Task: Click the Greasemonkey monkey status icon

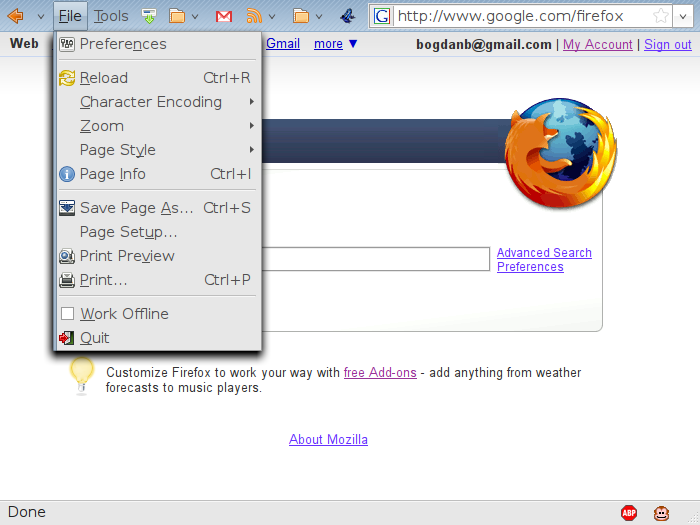Action: tap(661, 513)
